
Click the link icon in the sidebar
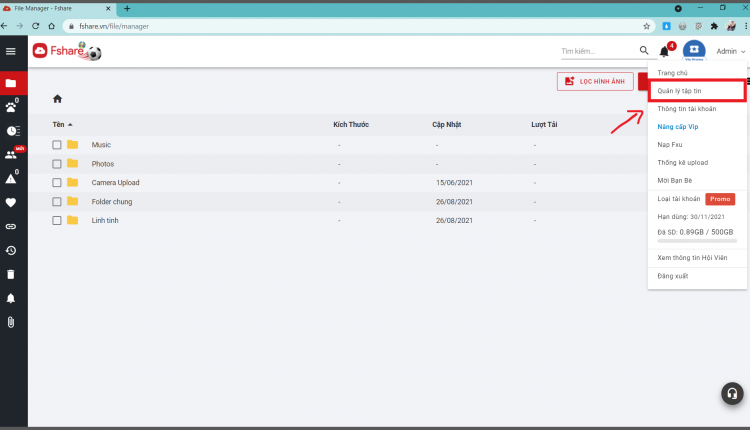(x=11, y=227)
